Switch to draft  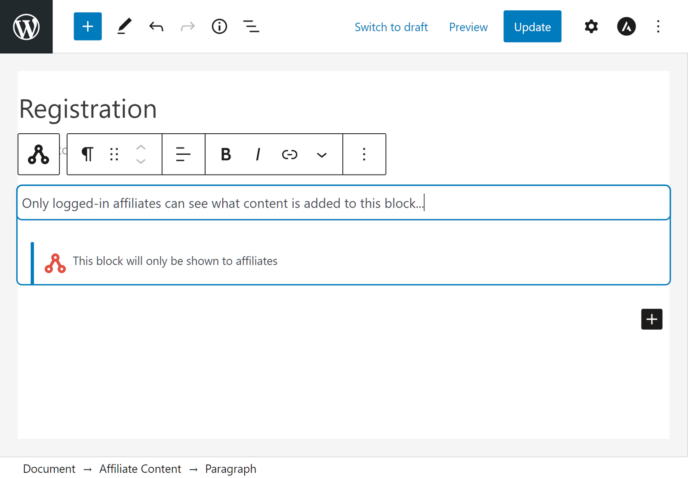391,27
